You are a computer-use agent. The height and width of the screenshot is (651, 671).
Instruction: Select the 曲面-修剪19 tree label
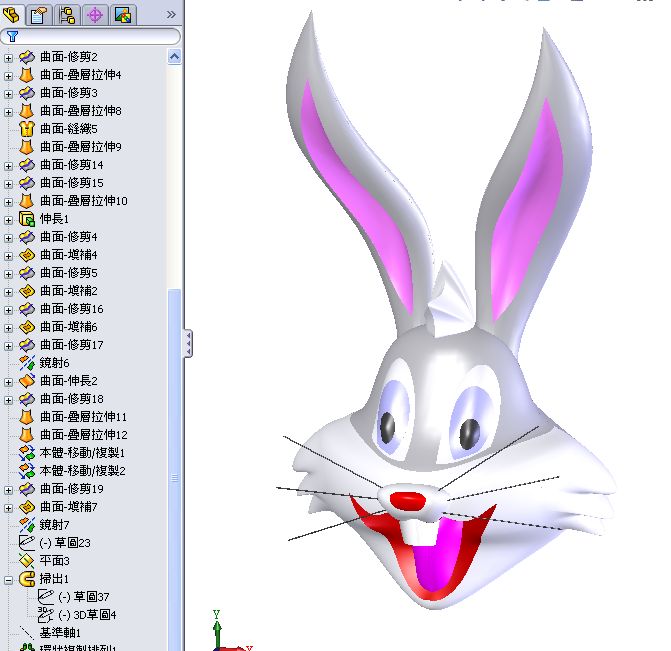pyautogui.click(x=71, y=489)
